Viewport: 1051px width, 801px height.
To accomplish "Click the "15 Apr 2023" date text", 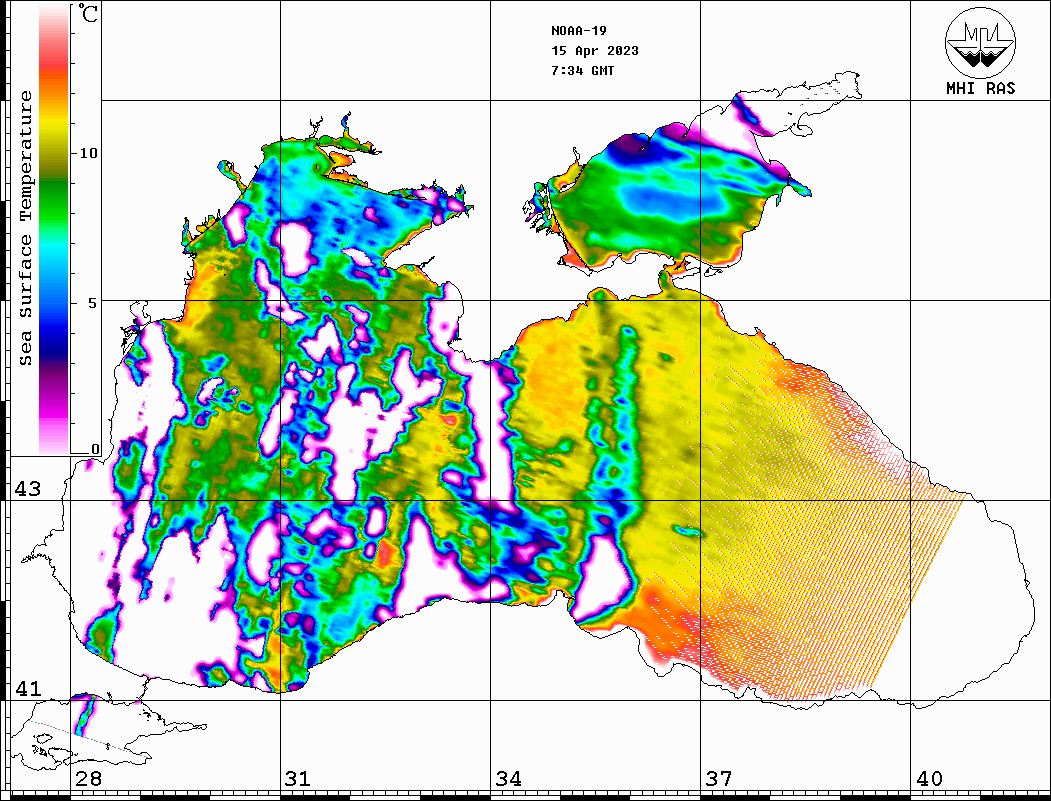I will (x=595, y=50).
